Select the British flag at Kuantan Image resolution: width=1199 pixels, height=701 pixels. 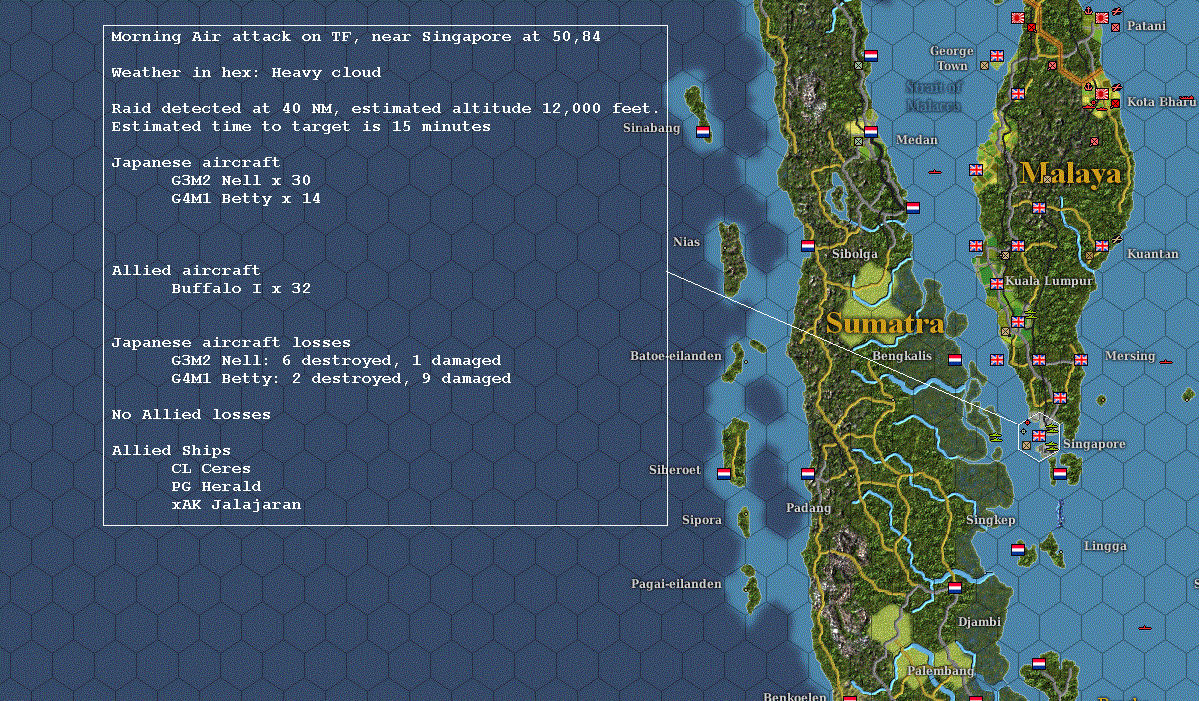point(1102,245)
